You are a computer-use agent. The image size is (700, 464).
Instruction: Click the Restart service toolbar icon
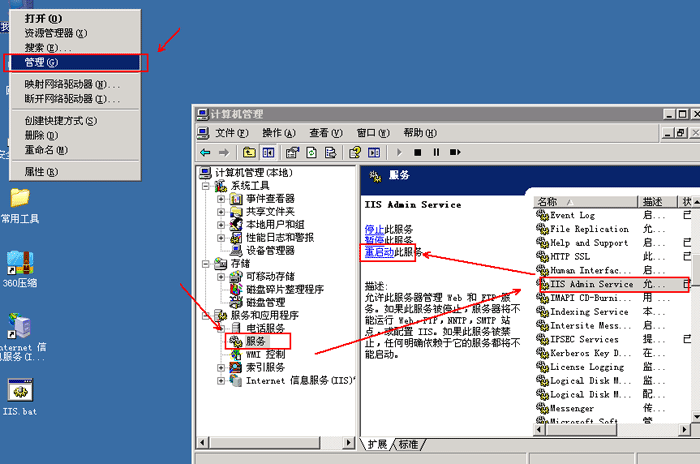(455, 152)
